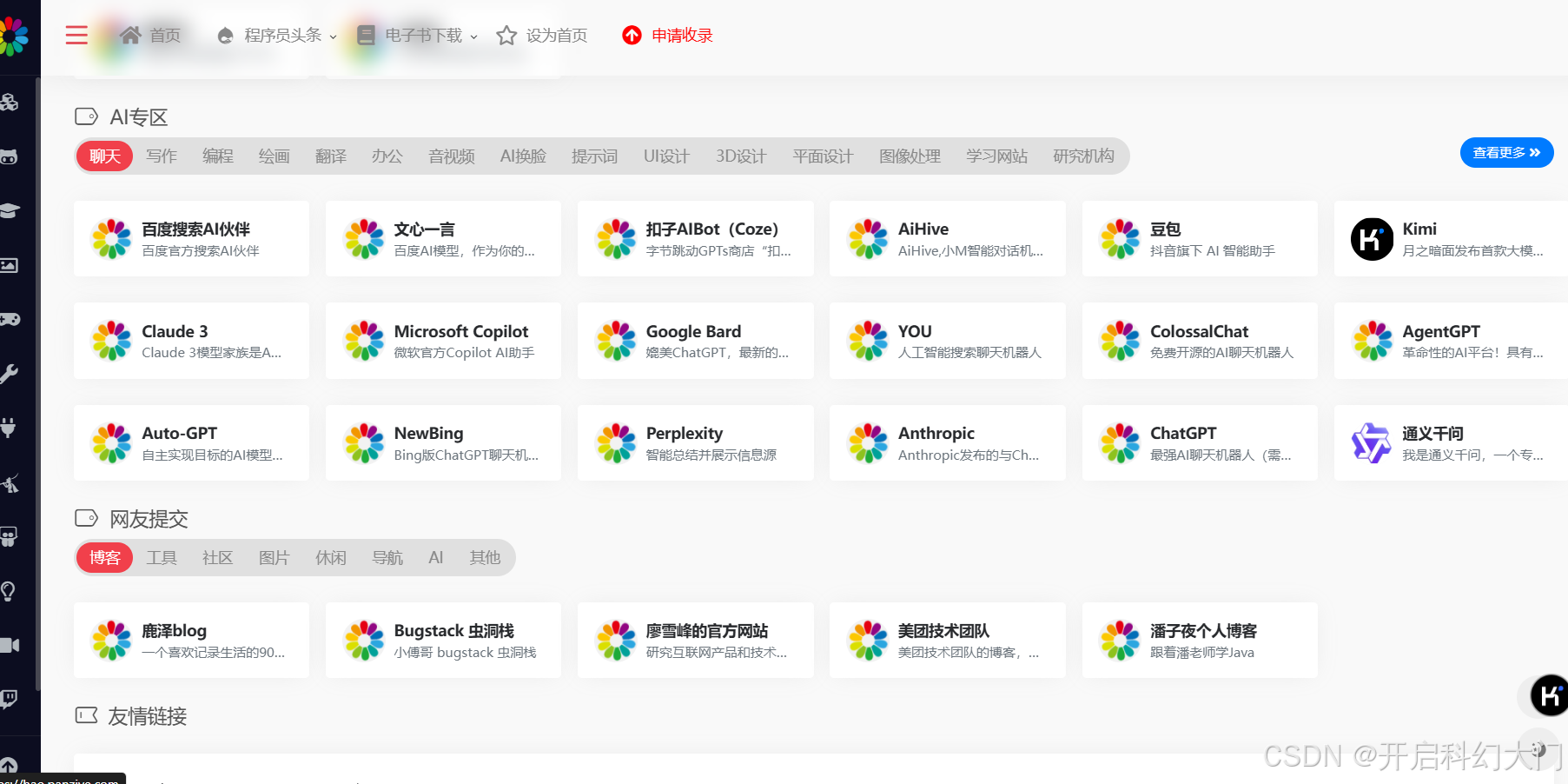
Task: Click the star icon beside 设为首页
Action: pos(506,36)
